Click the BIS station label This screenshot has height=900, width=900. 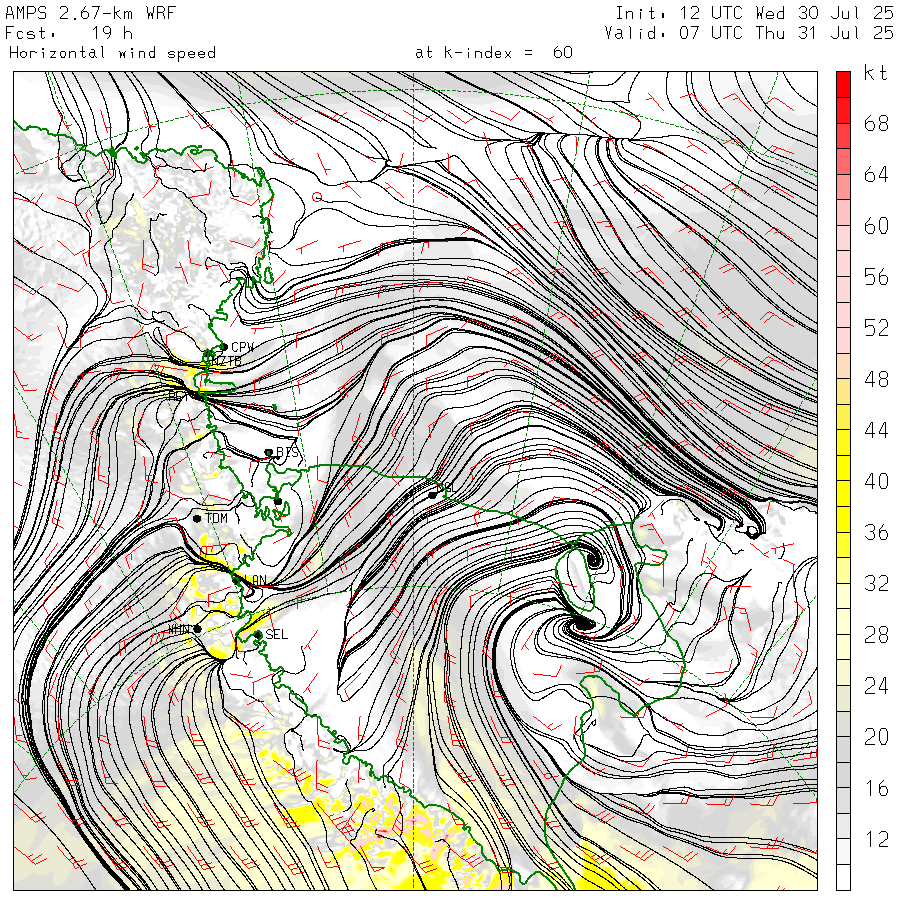tap(288, 452)
